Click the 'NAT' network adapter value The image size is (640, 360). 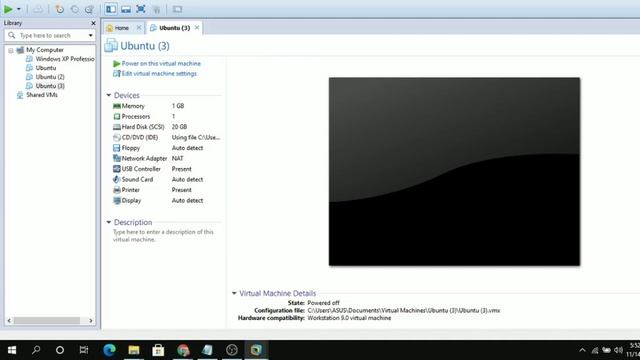(x=178, y=158)
